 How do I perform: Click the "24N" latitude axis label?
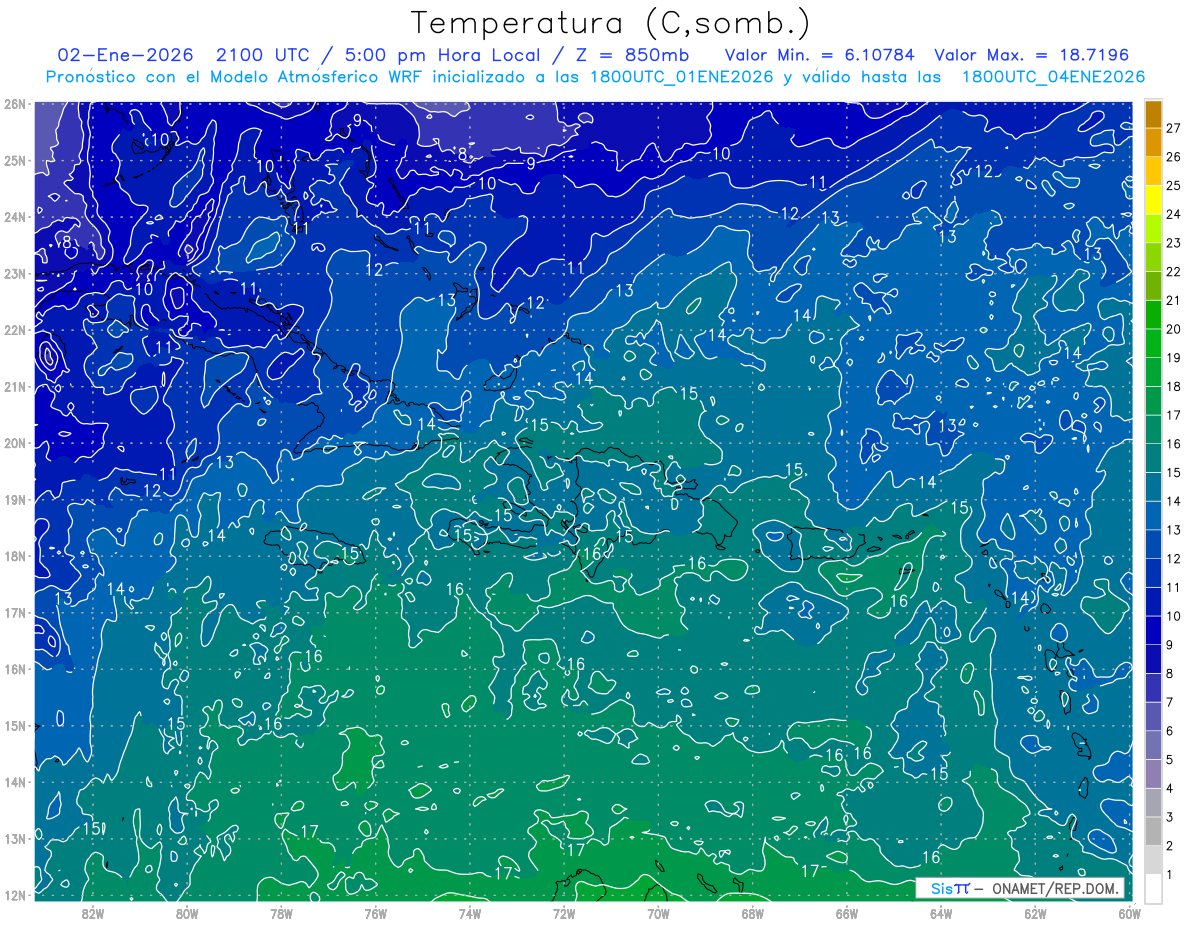click(x=14, y=217)
